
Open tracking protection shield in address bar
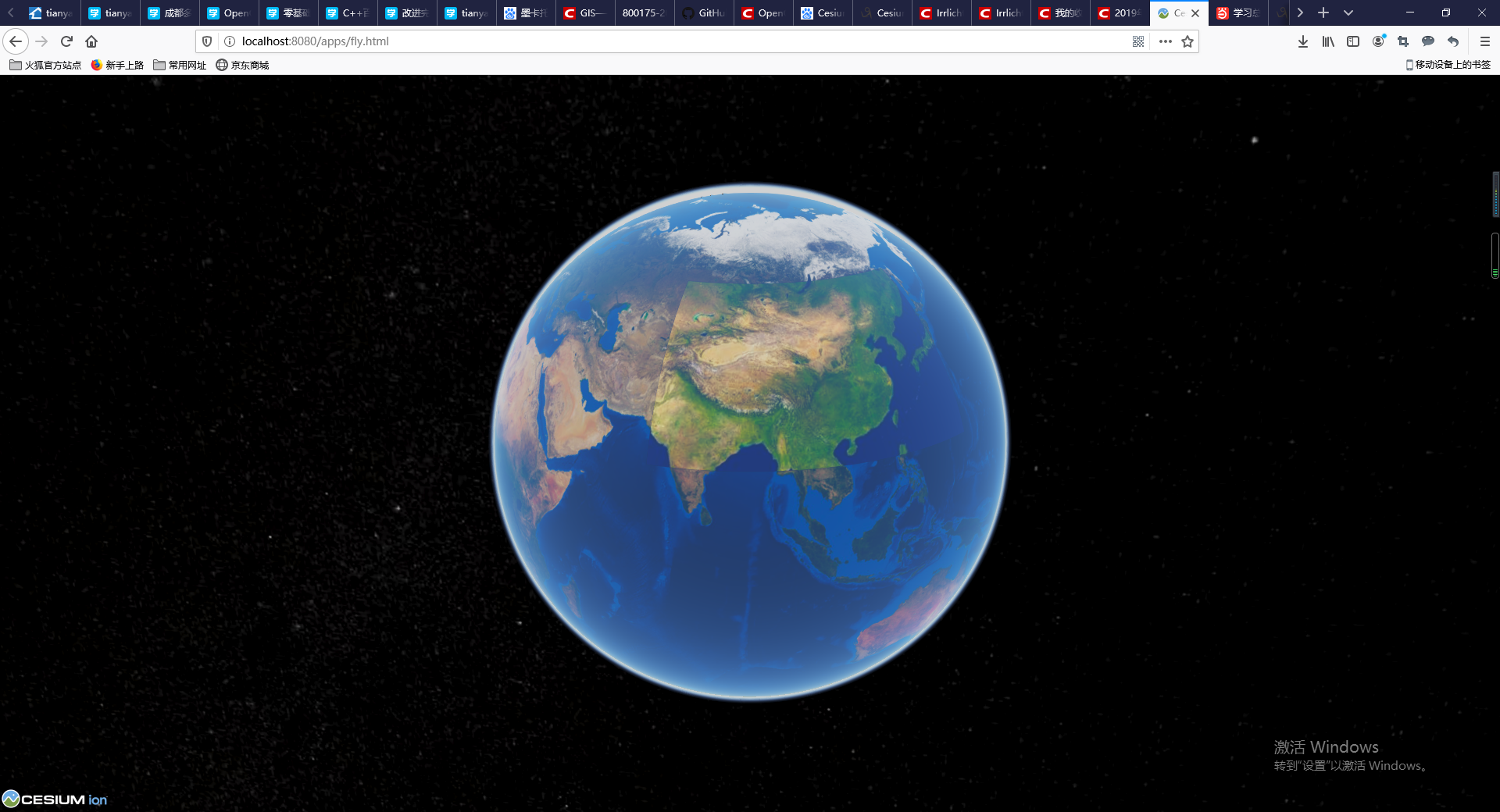coord(207,41)
